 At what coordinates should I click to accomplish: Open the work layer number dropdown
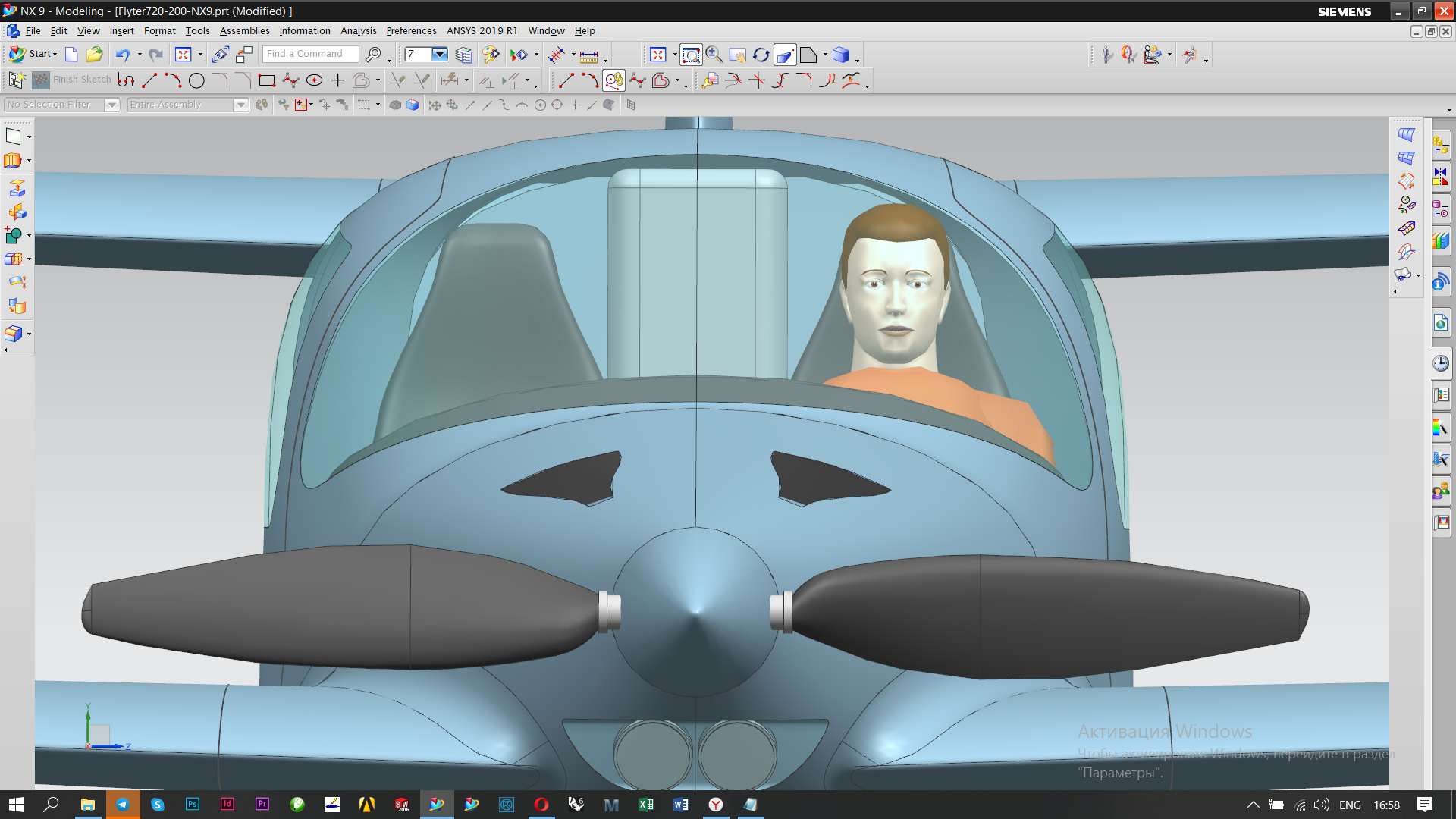pos(439,54)
